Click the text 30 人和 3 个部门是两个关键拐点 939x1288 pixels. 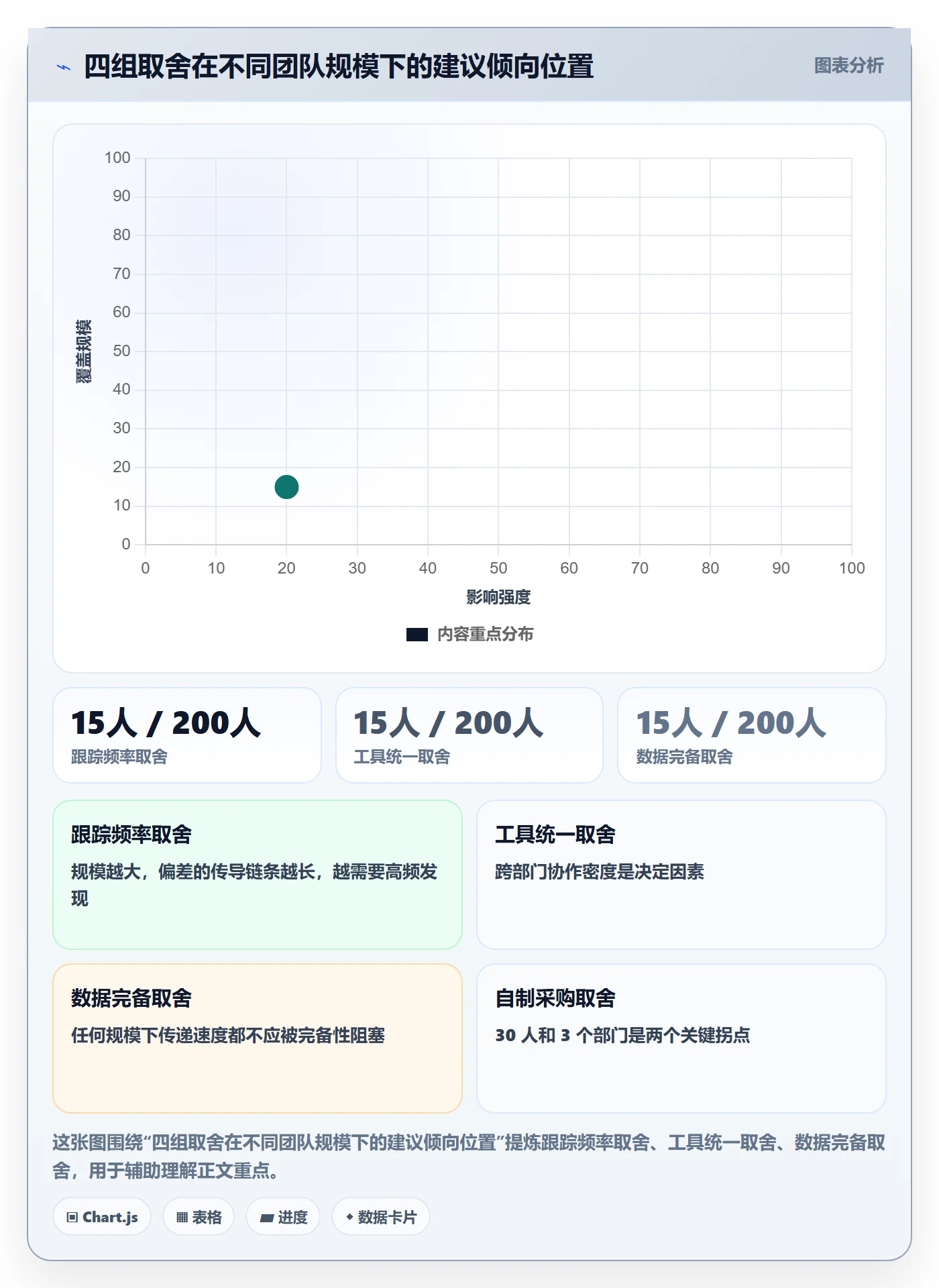[x=622, y=1035]
